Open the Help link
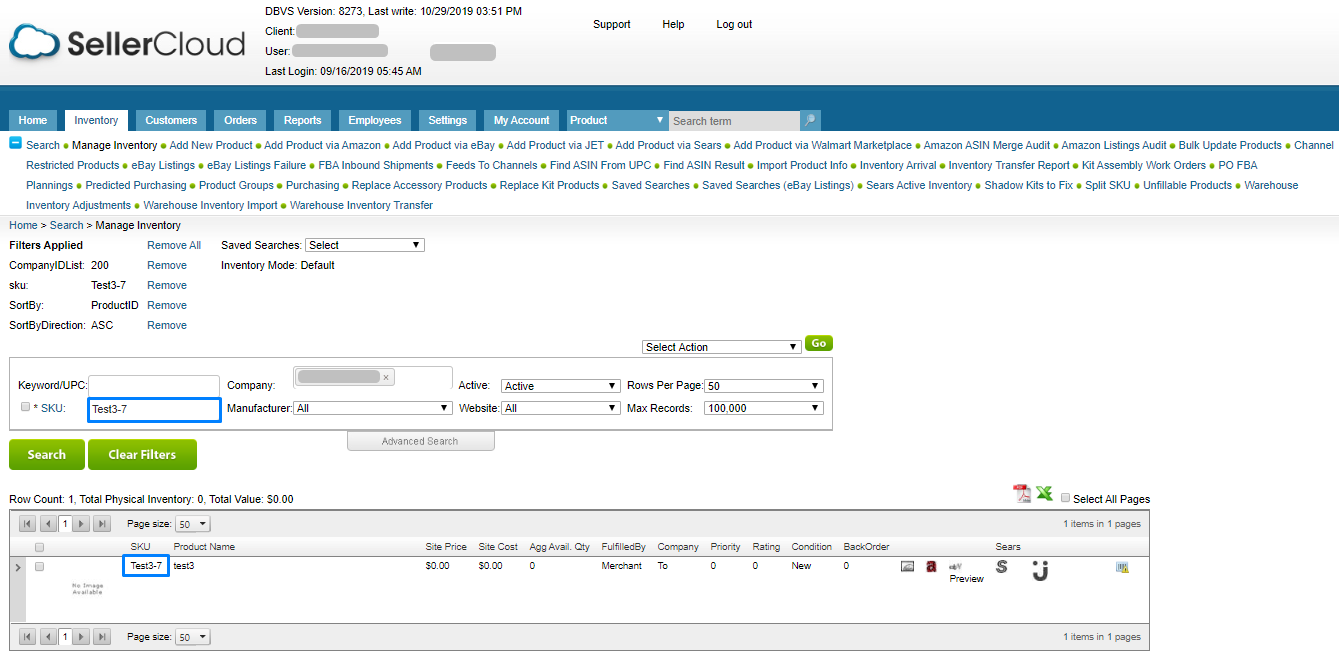The width and height of the screenshot is (1339, 655). 673,24
